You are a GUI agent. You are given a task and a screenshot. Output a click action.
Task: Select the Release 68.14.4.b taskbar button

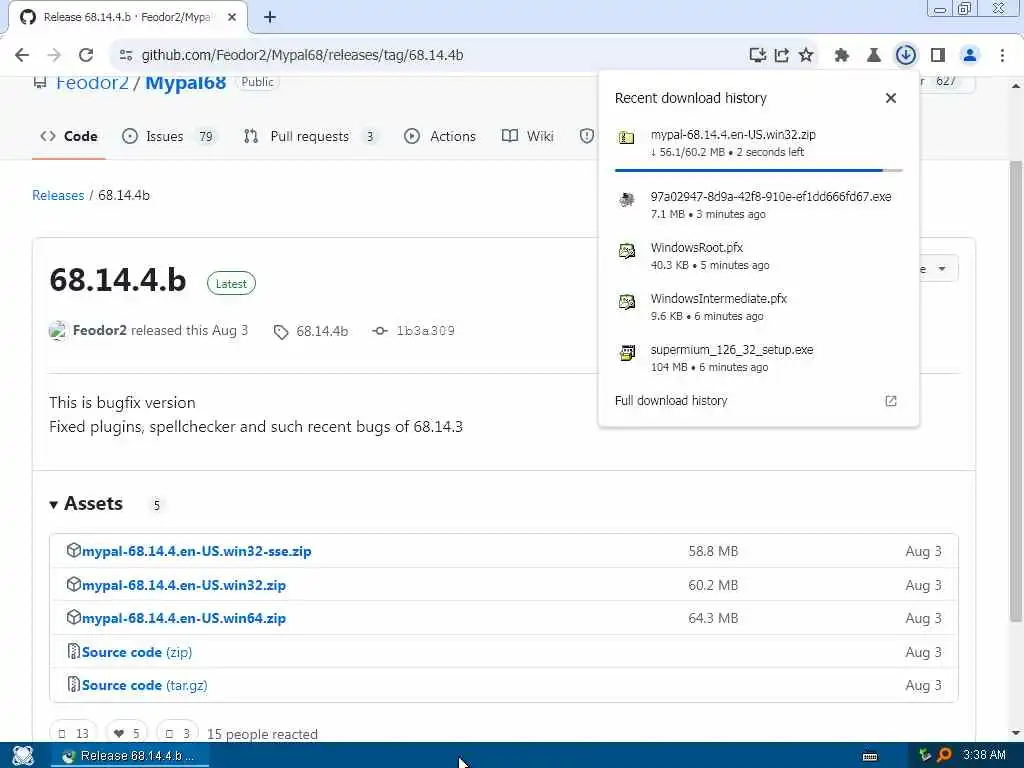point(129,756)
